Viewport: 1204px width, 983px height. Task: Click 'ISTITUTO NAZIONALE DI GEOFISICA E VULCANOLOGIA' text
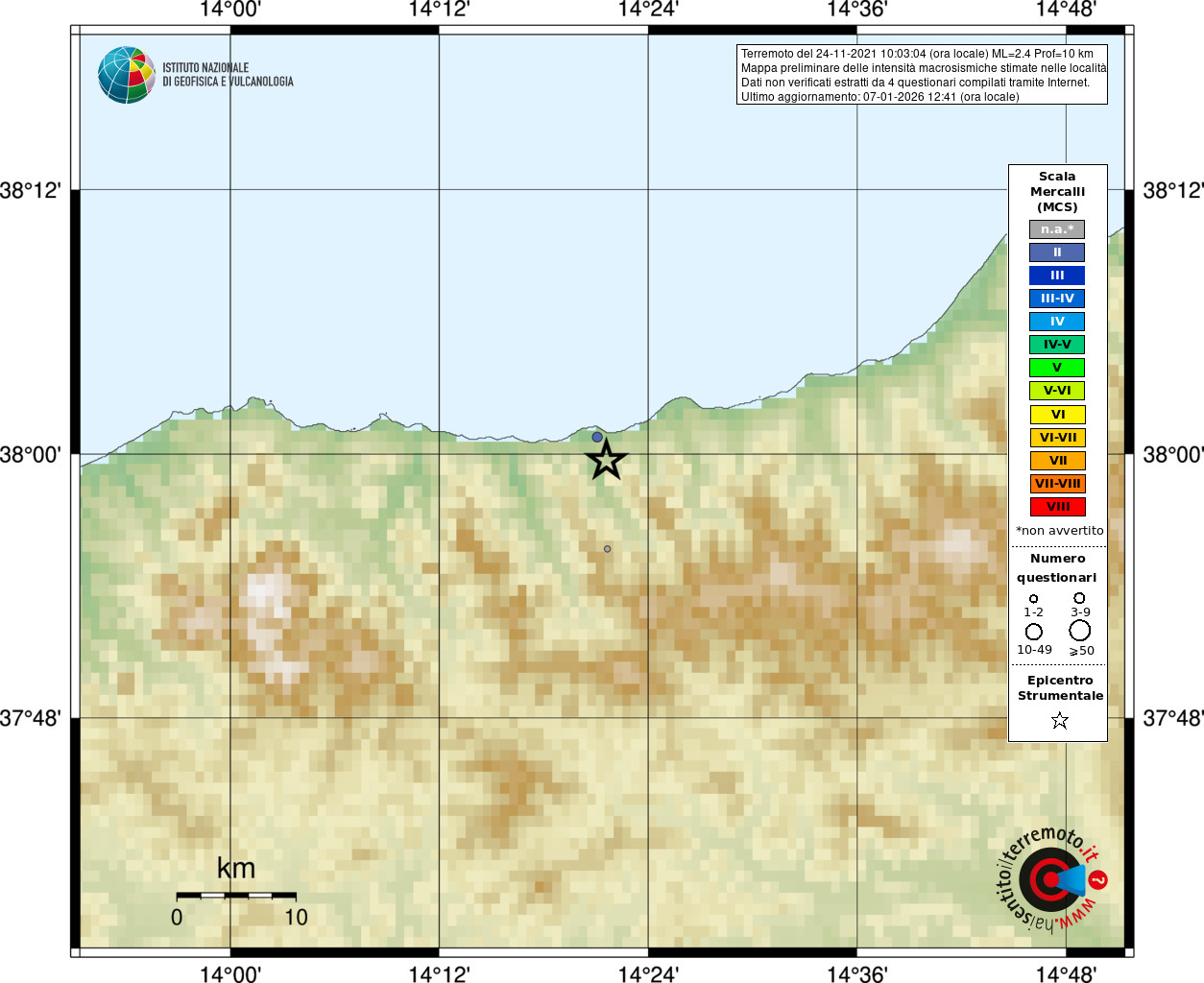(x=228, y=75)
